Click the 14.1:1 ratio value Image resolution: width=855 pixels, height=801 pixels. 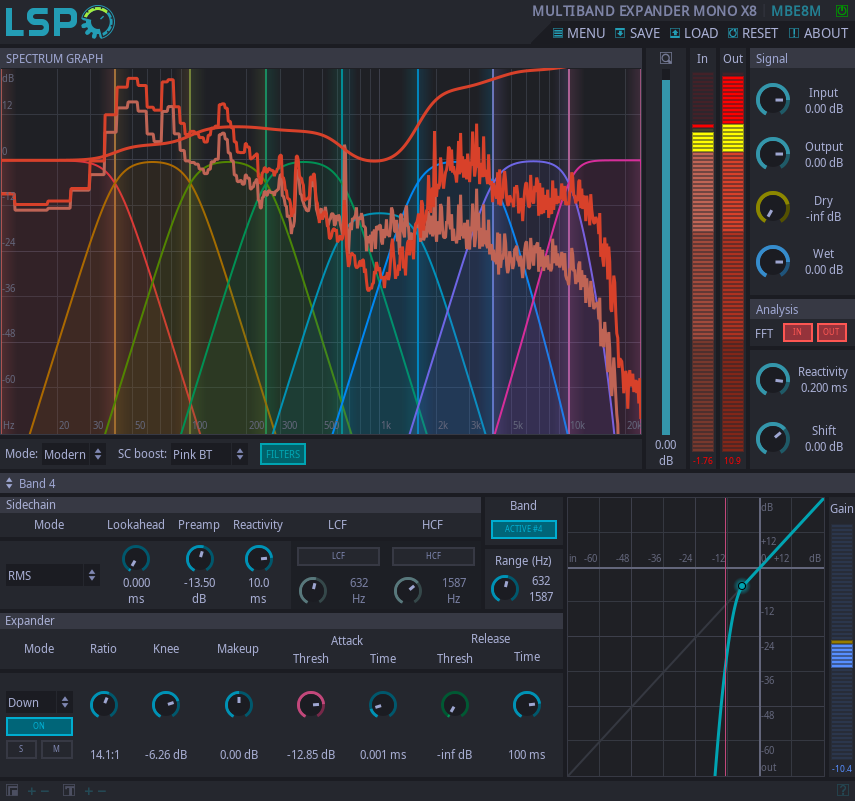coord(105,755)
